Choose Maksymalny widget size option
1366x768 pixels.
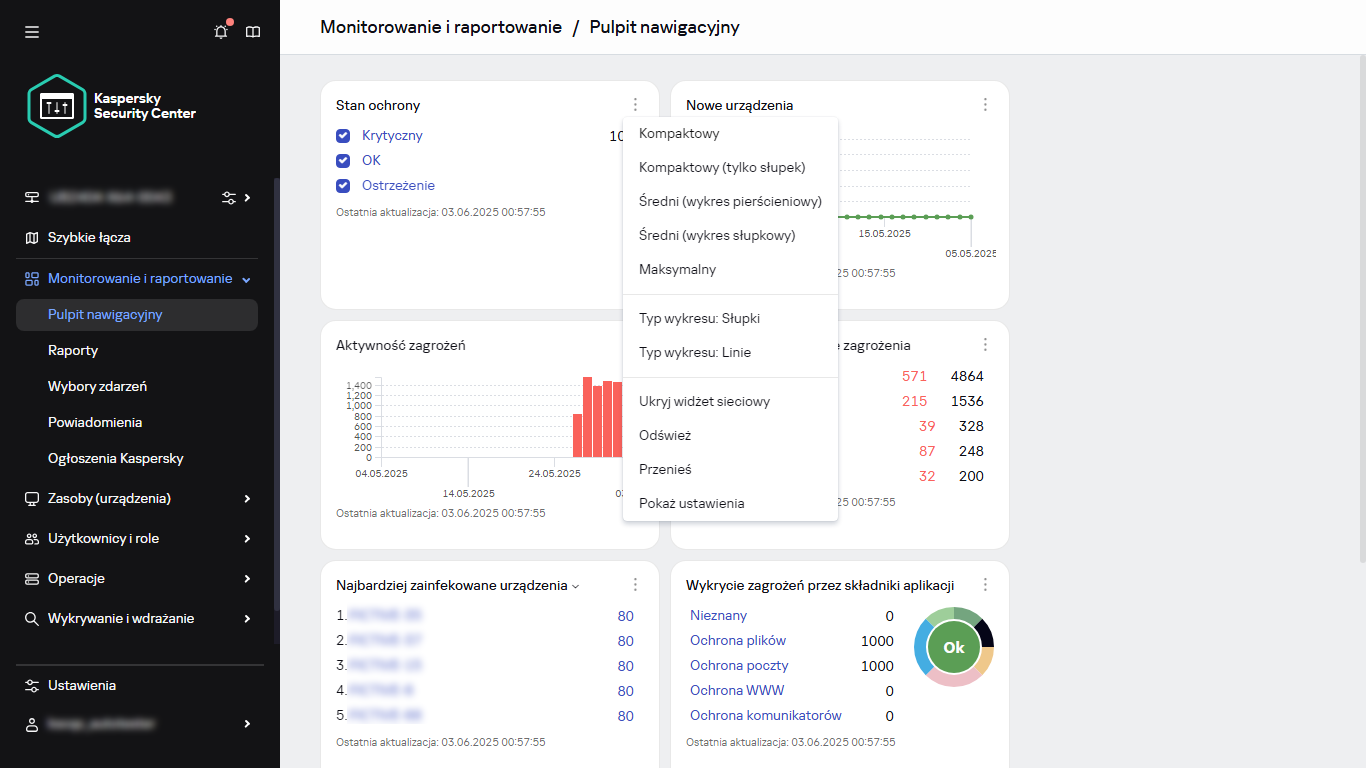(677, 269)
